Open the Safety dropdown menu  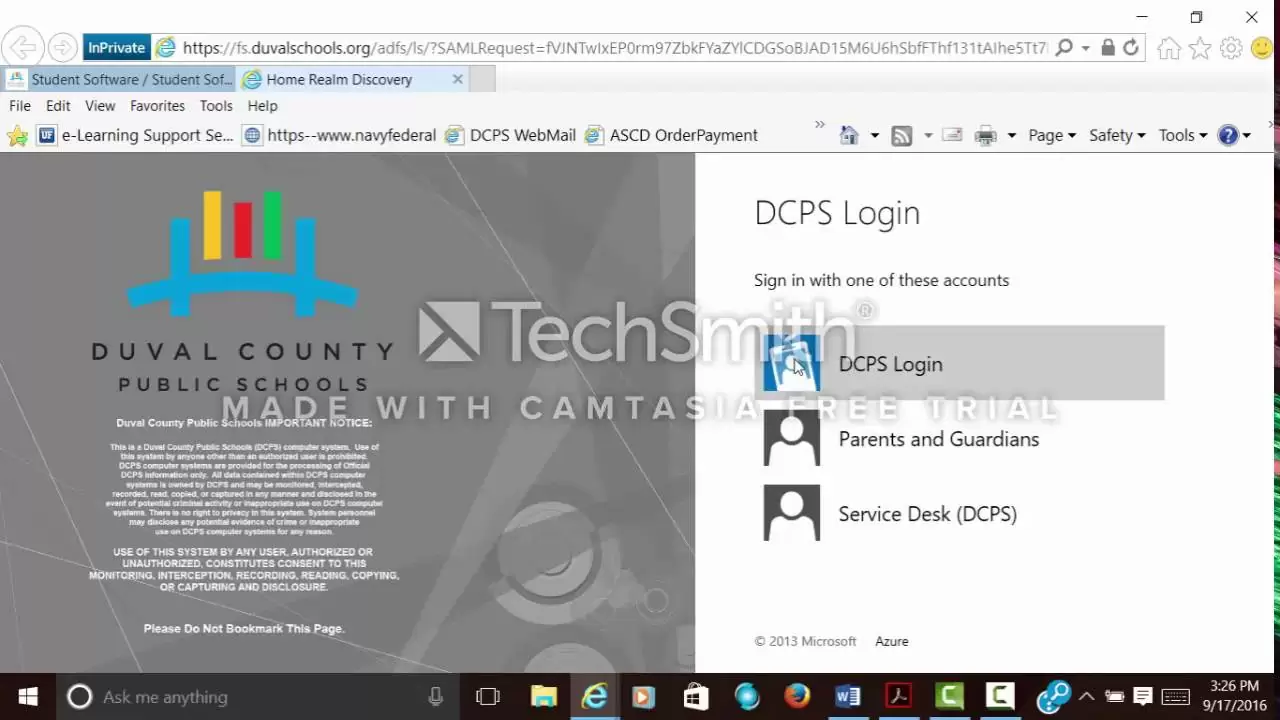[1117, 136]
